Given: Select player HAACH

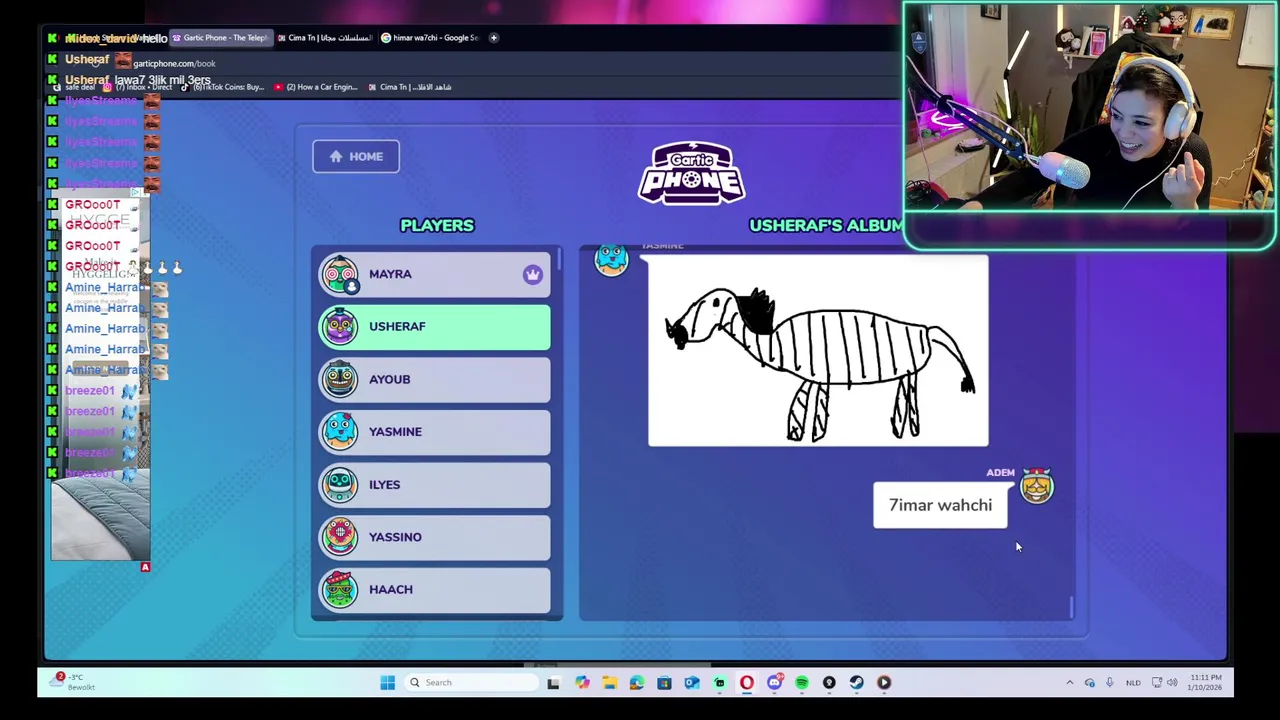Looking at the screenshot, I should (x=435, y=589).
